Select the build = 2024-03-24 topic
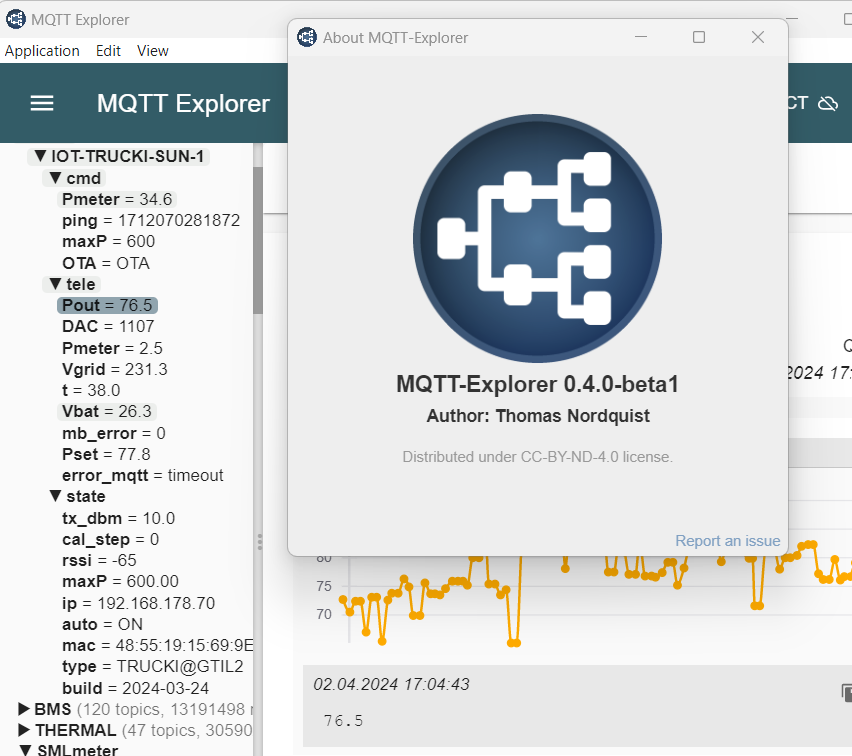 pyautogui.click(x=135, y=689)
